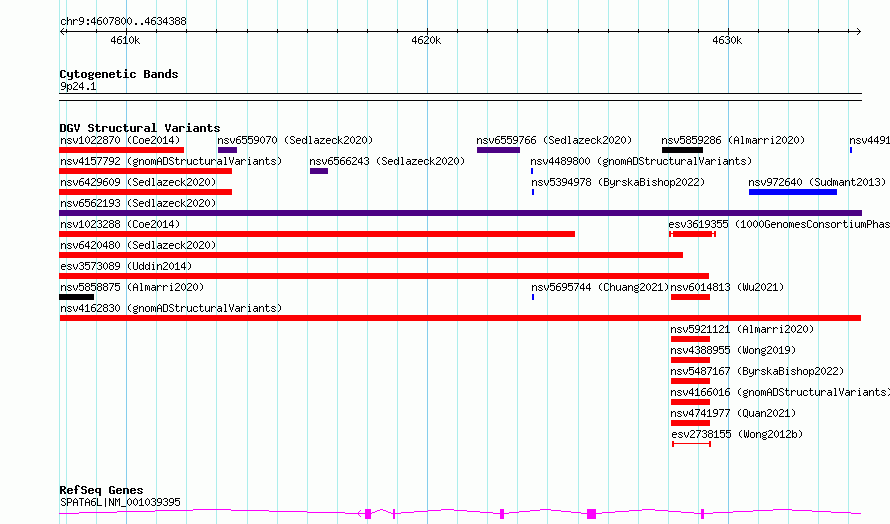Screen dimensions: 890x524
Task: Click the red bar under nsv6420480
Action: tap(371, 255)
